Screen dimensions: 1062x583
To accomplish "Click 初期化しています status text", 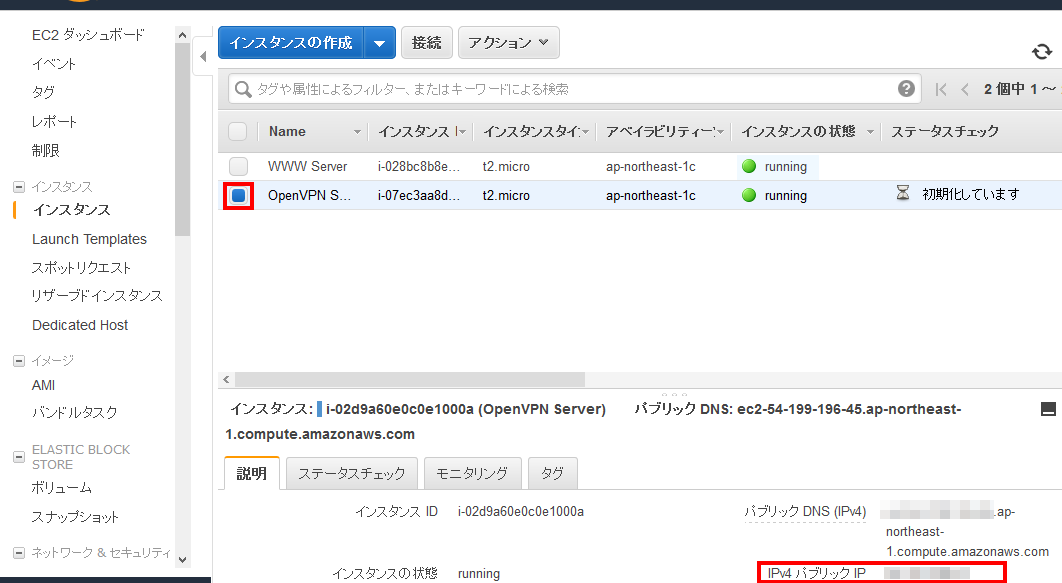I will click(971, 194).
